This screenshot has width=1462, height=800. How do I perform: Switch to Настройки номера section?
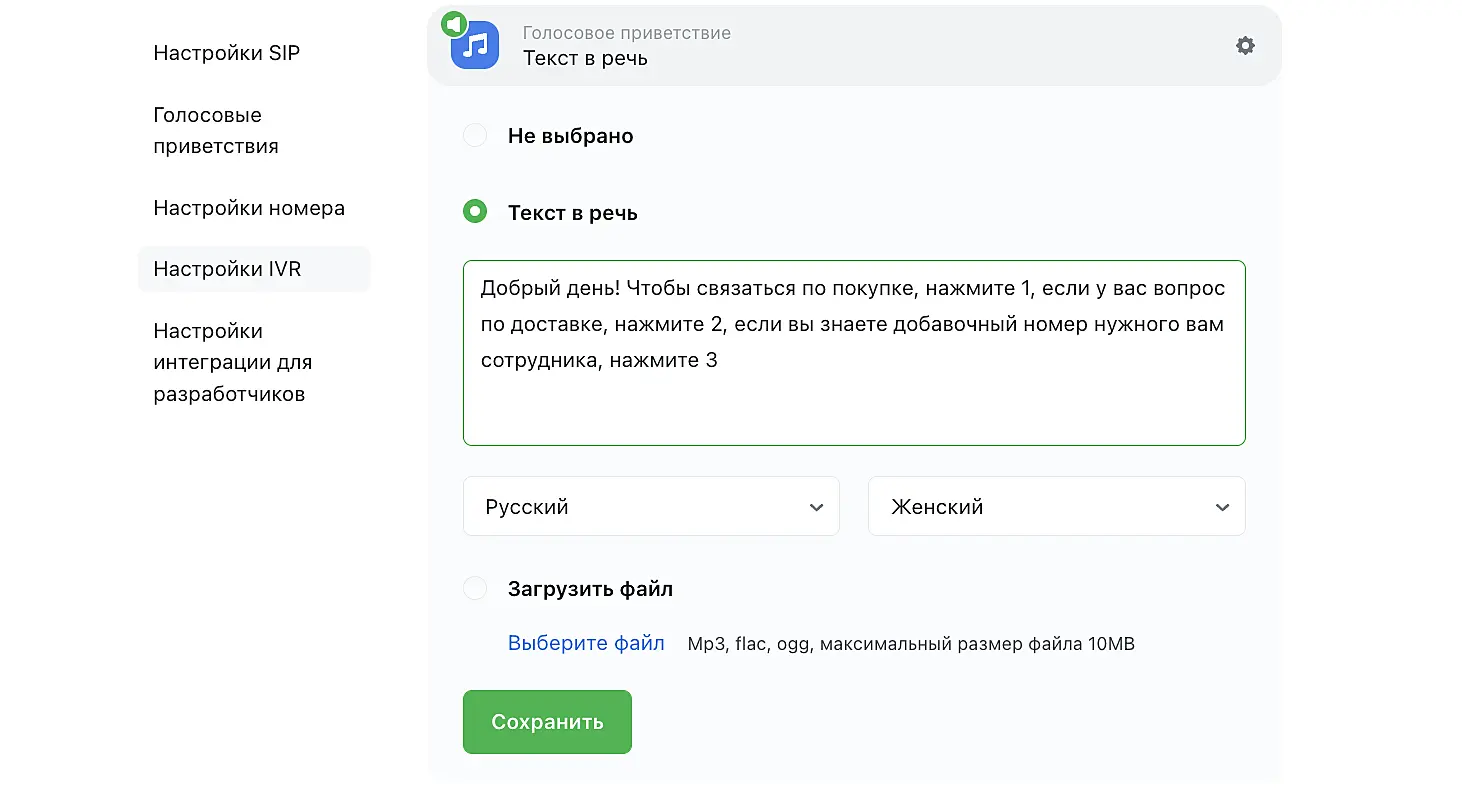point(249,208)
